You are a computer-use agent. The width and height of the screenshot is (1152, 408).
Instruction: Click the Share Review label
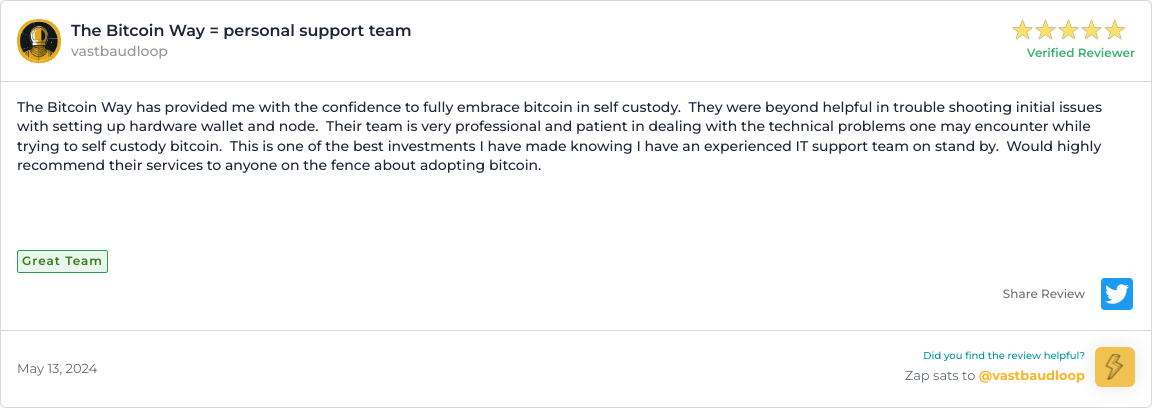coord(1043,294)
